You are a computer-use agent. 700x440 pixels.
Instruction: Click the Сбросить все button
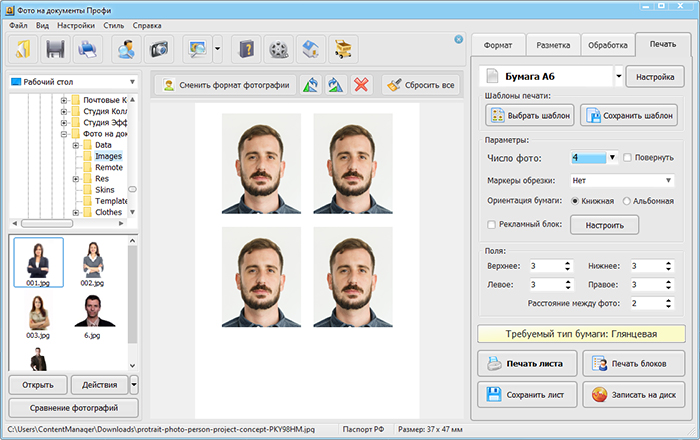pyautogui.click(x=421, y=85)
